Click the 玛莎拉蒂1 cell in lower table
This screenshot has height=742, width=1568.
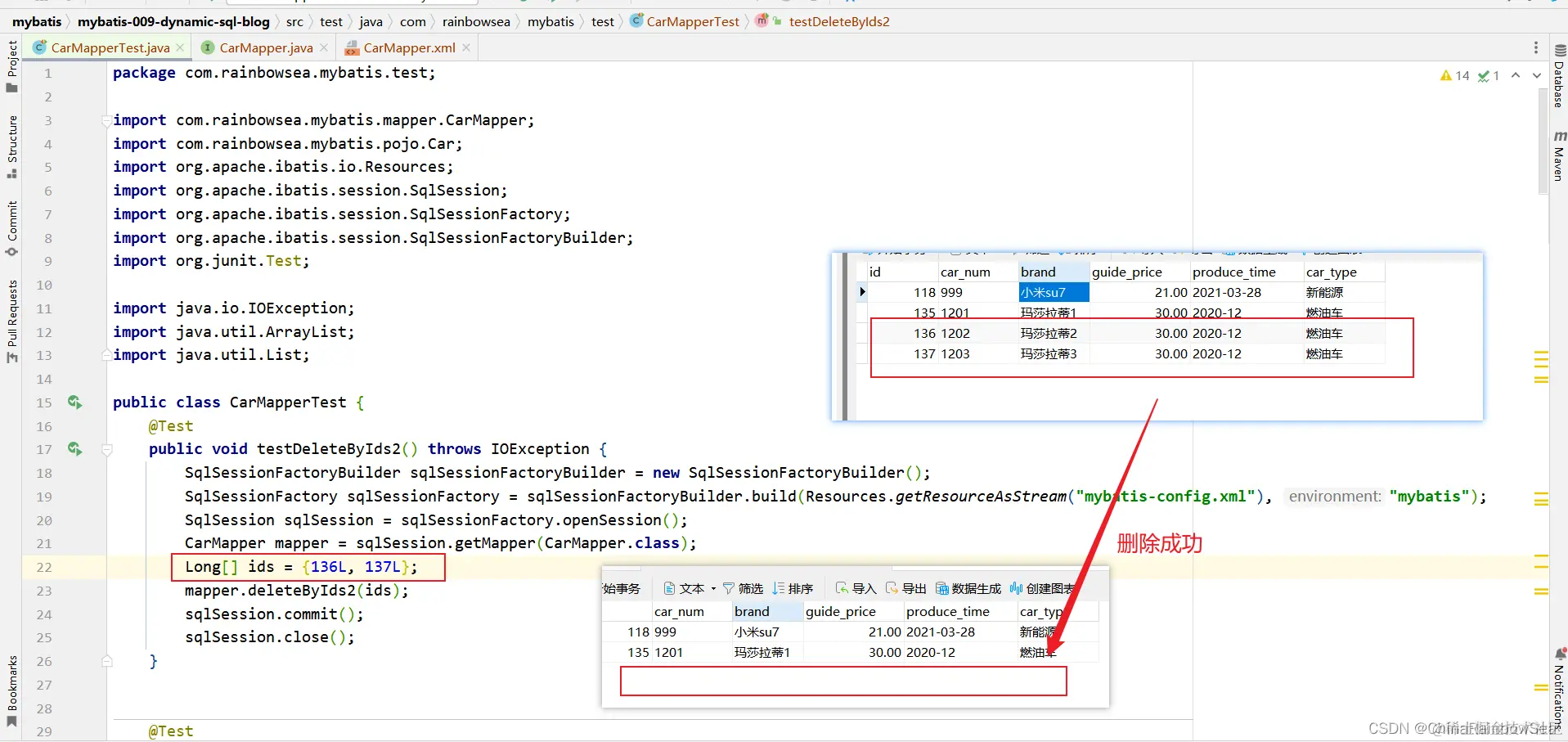click(767, 652)
